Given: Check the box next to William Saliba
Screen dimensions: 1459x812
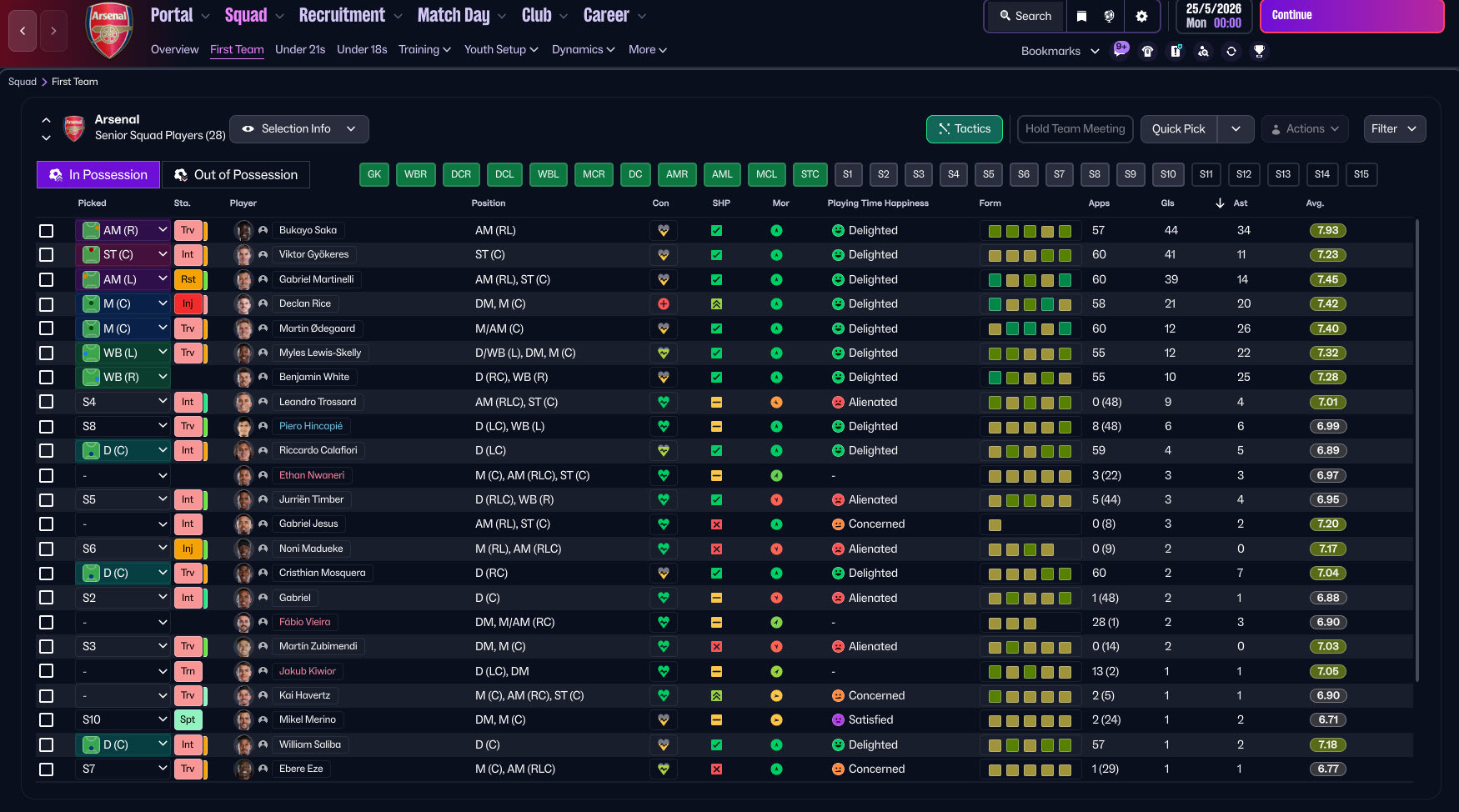Looking at the screenshot, I should point(47,745).
